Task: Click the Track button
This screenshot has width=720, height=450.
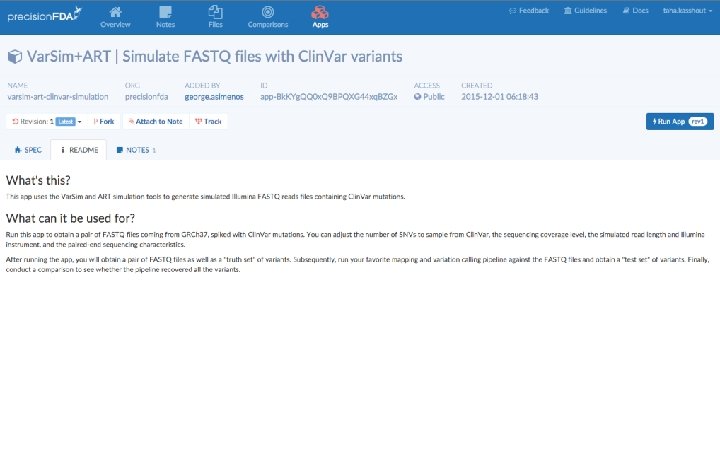Action: (x=208, y=121)
